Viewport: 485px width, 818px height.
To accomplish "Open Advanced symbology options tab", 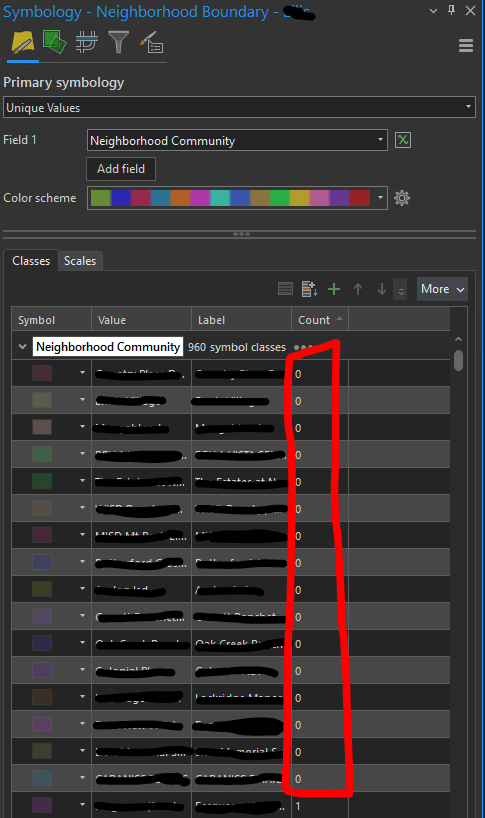I will pyautogui.click(x=151, y=42).
